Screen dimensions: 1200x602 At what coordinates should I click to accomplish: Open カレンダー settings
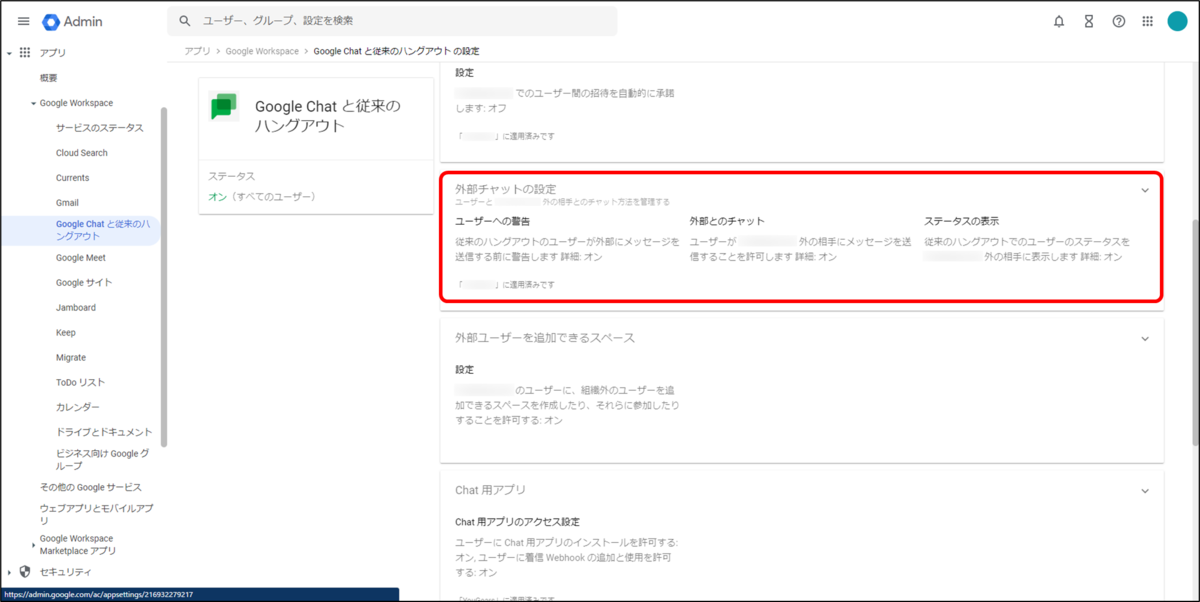[78, 408]
